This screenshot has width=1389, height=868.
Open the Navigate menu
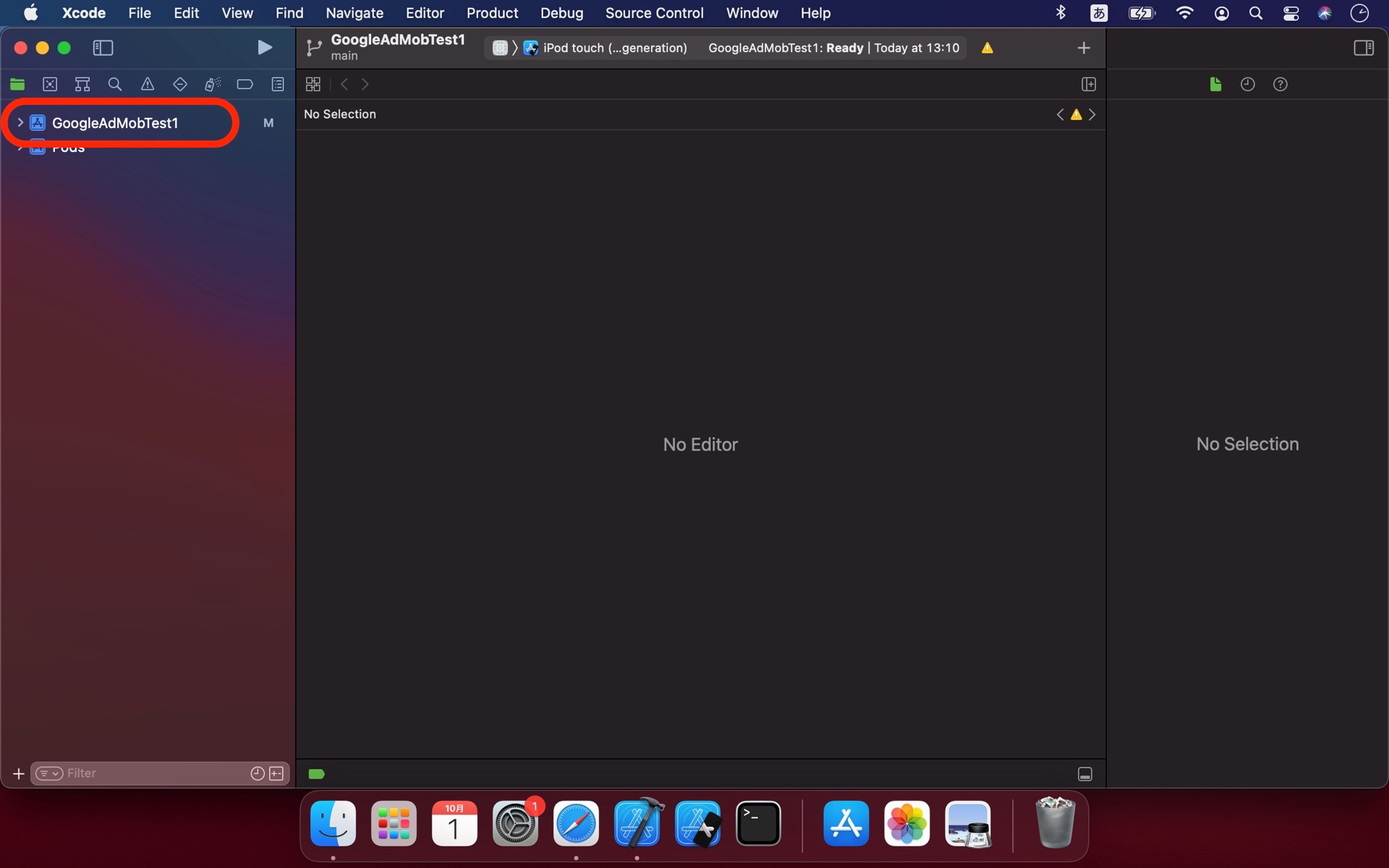click(354, 13)
